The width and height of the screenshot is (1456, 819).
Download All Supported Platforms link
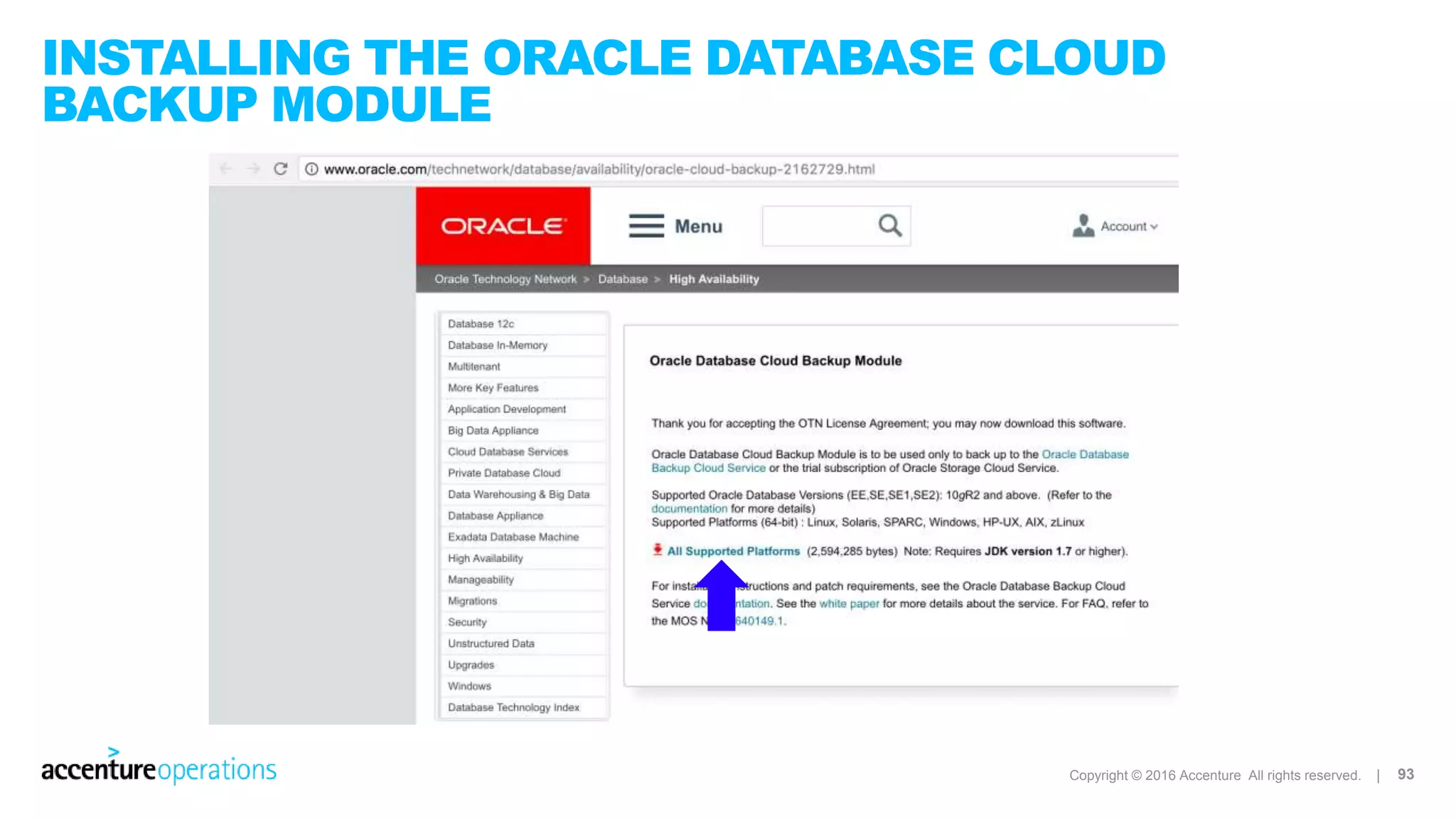pyautogui.click(x=733, y=552)
